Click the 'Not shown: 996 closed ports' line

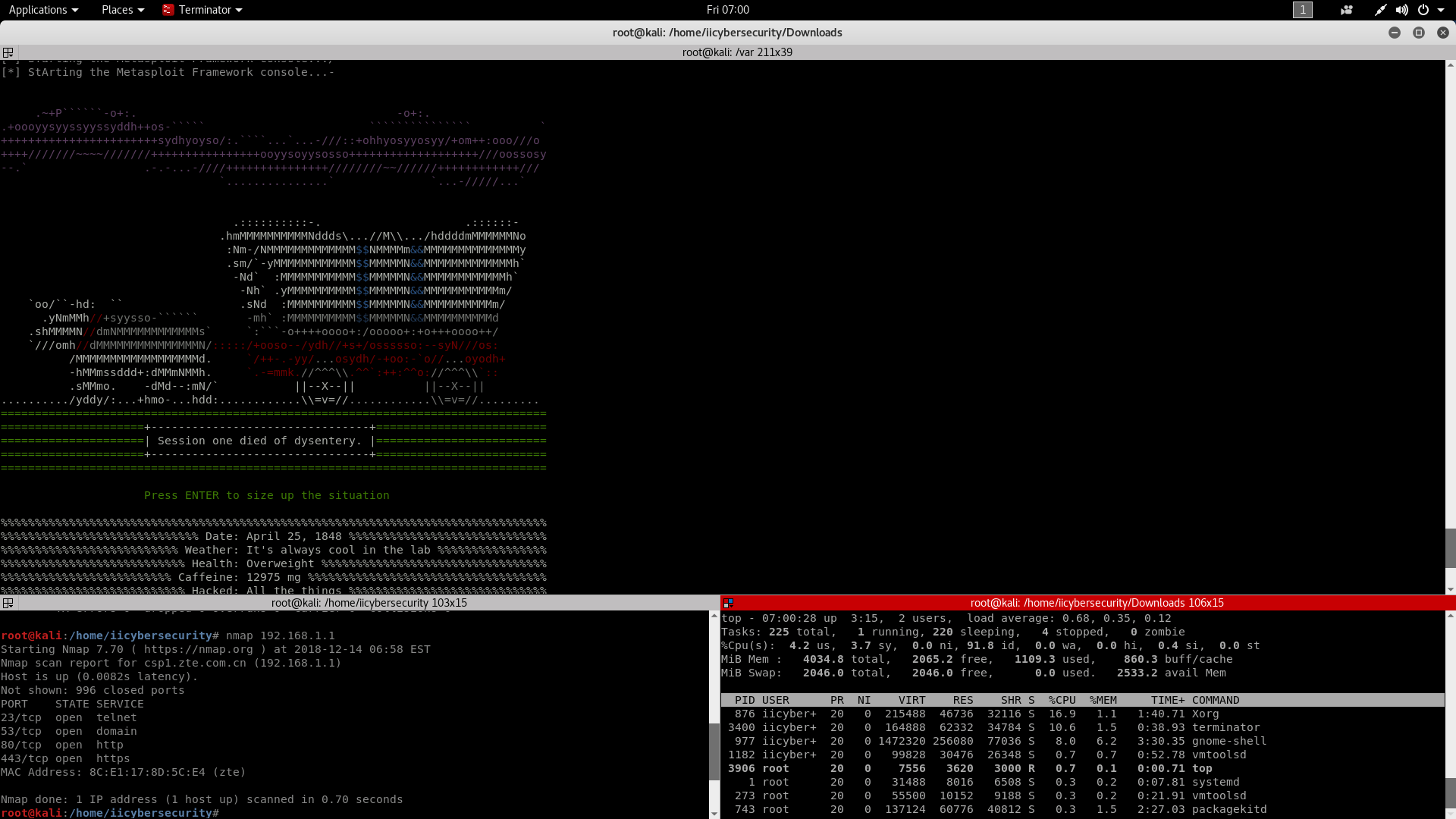pos(93,690)
